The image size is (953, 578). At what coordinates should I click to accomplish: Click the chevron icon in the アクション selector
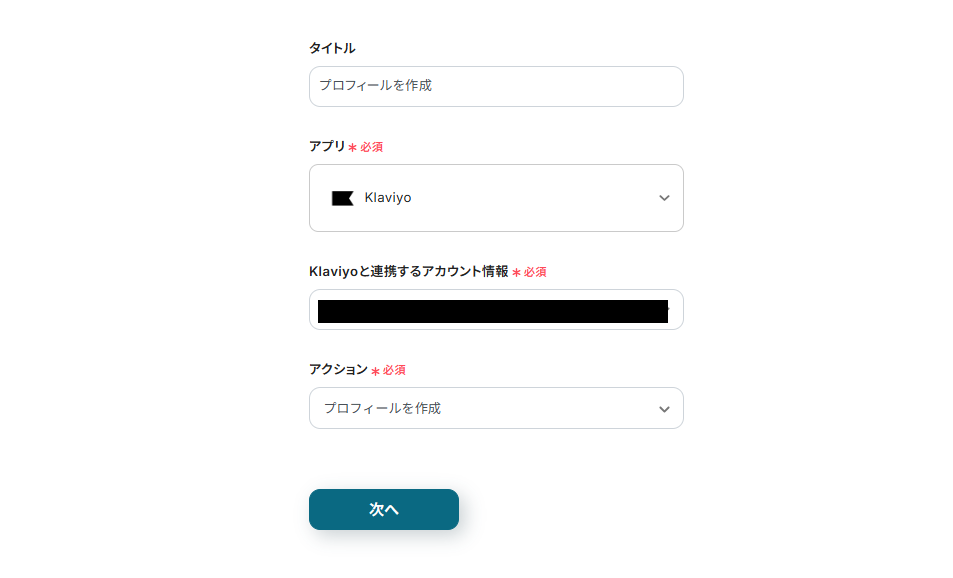click(663, 408)
